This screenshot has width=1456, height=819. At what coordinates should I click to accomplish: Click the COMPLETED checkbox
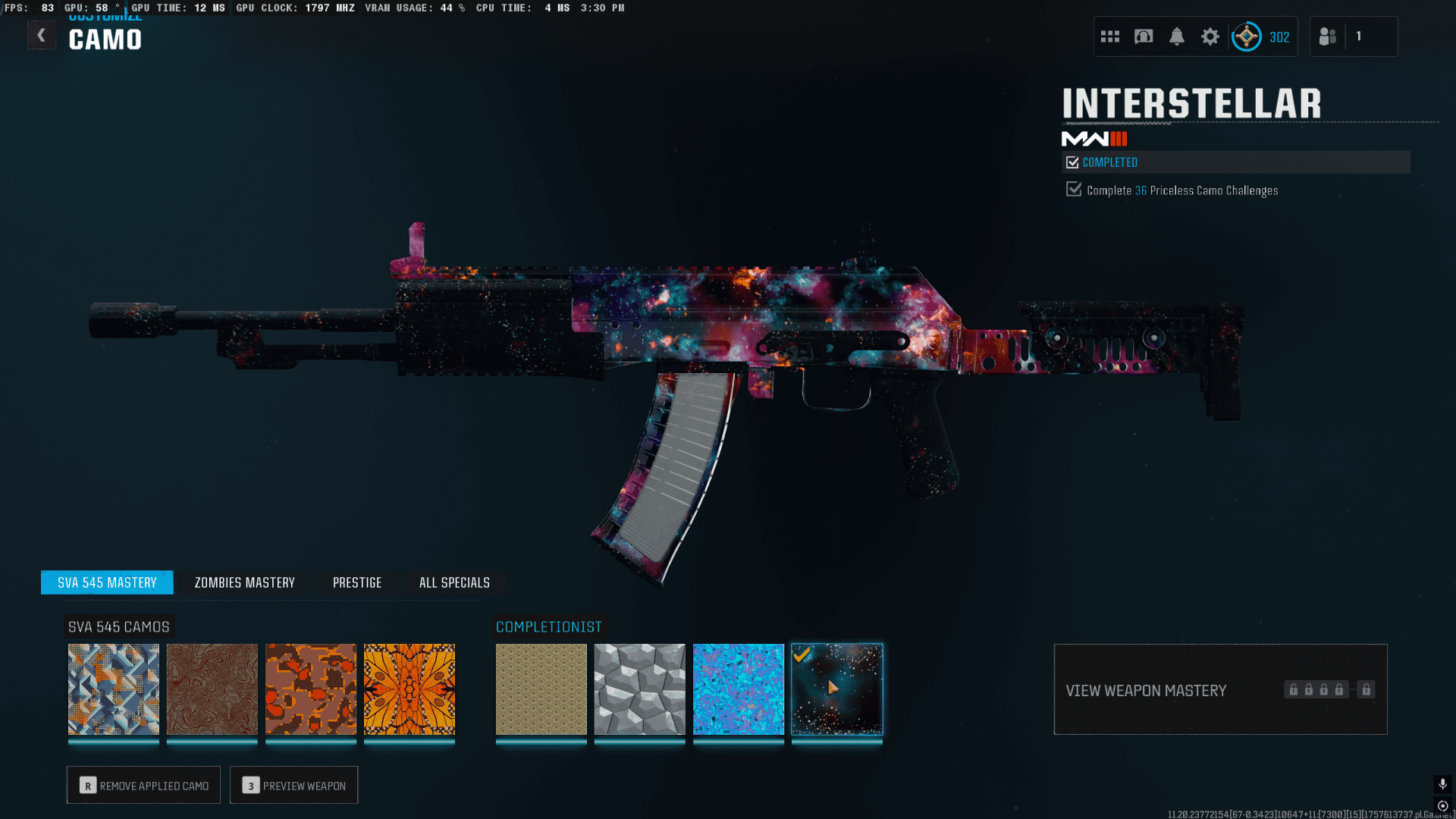[1072, 162]
